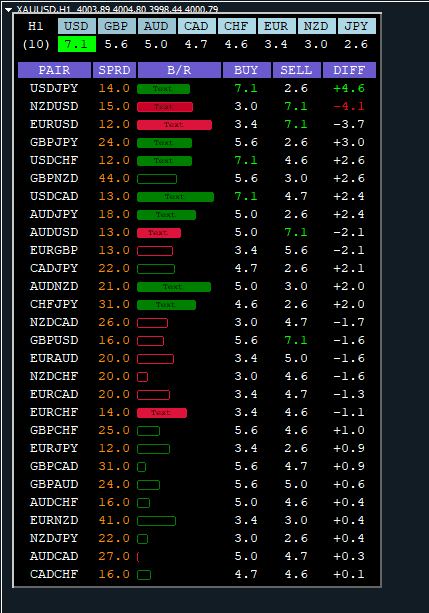Click the B/R column header

point(179,70)
